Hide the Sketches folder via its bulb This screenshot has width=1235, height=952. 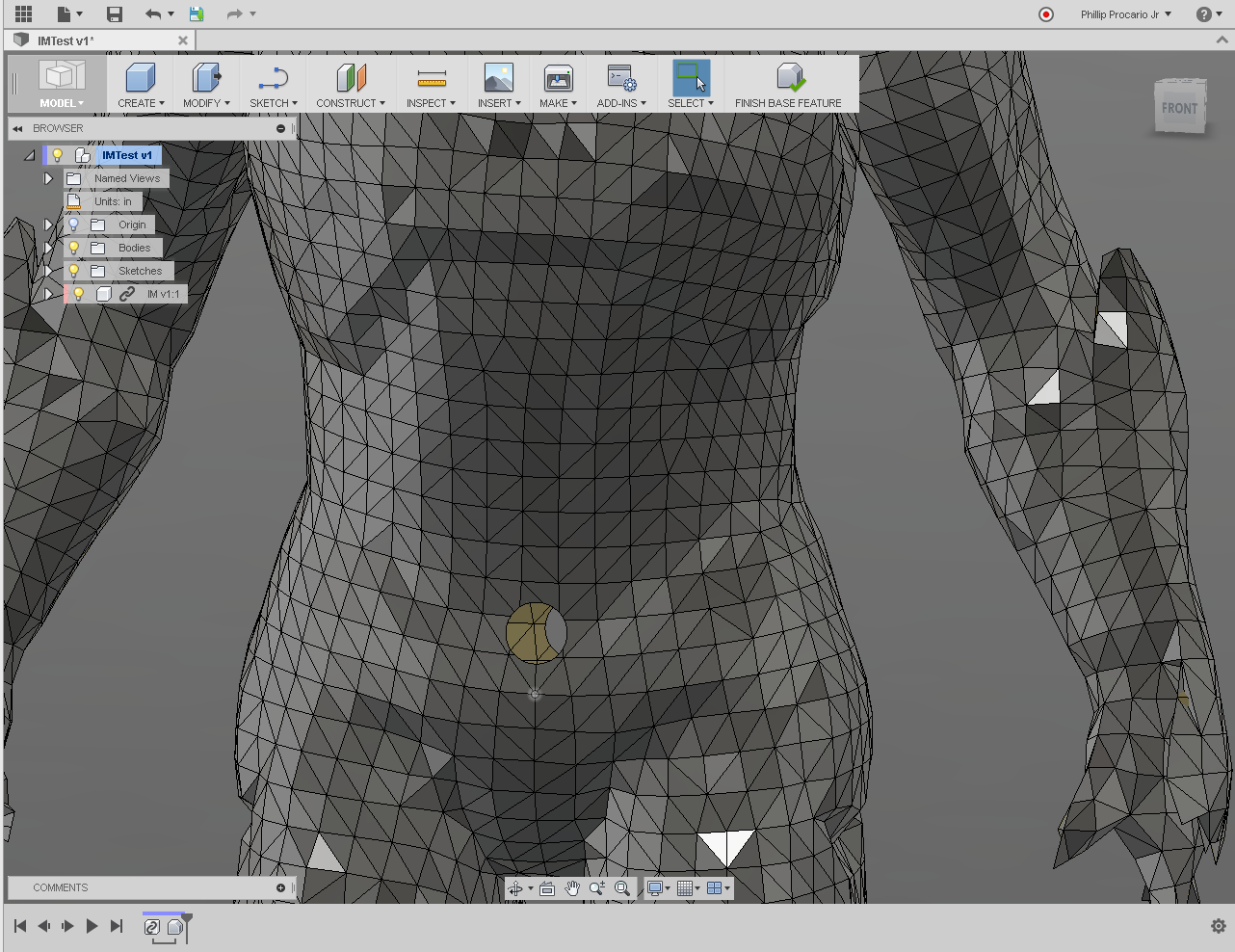tap(73, 271)
